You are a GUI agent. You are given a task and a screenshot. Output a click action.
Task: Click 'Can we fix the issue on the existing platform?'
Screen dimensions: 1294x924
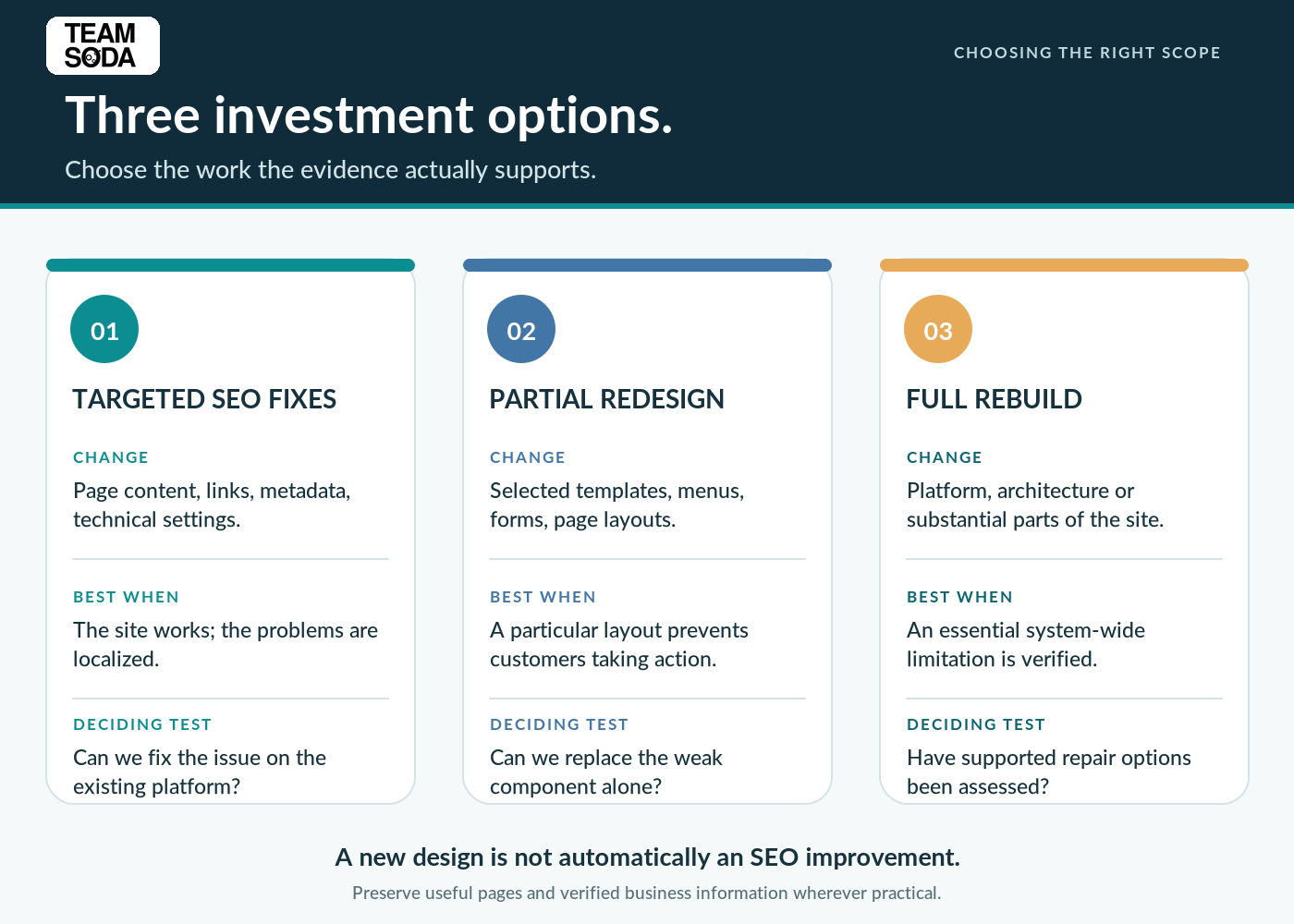[x=200, y=772]
